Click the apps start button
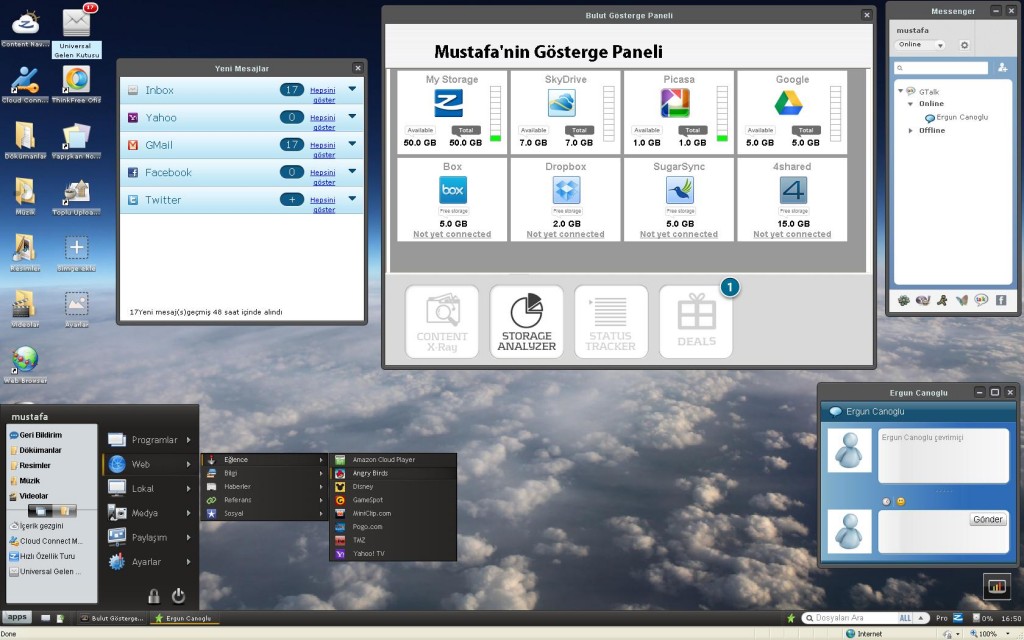Viewport: 1024px width, 640px height. click(17, 617)
